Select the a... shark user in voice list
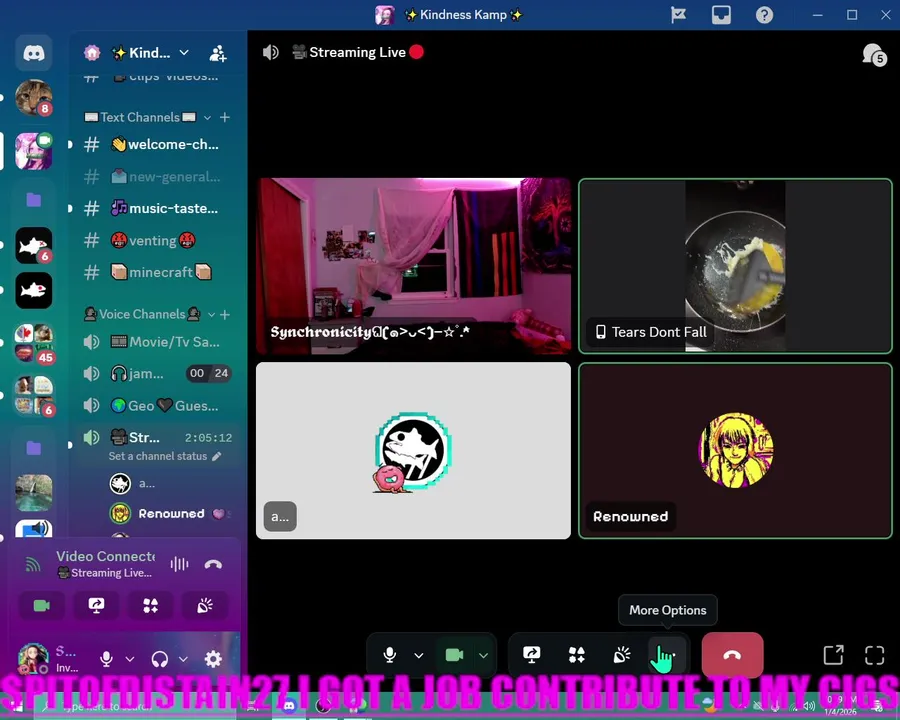 [166, 483]
